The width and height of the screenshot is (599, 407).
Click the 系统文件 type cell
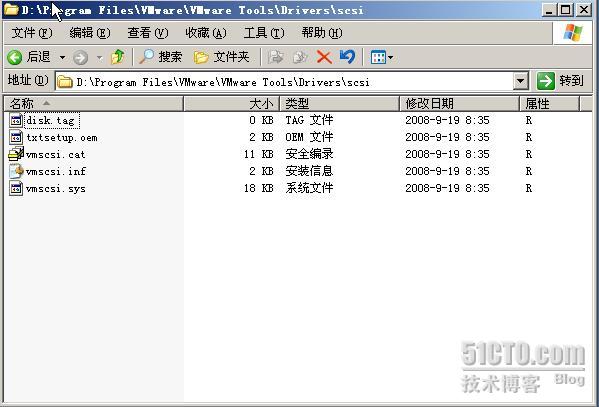click(x=309, y=188)
